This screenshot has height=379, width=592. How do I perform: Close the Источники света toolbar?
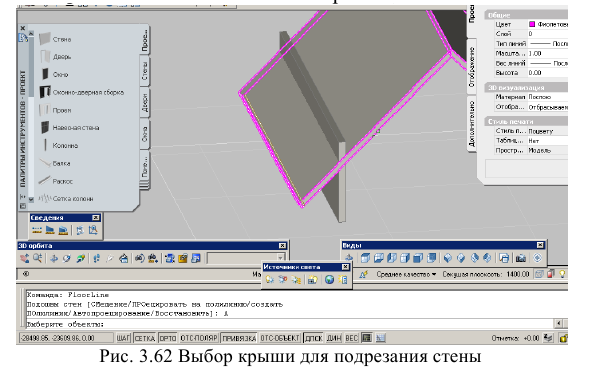pos(345,267)
